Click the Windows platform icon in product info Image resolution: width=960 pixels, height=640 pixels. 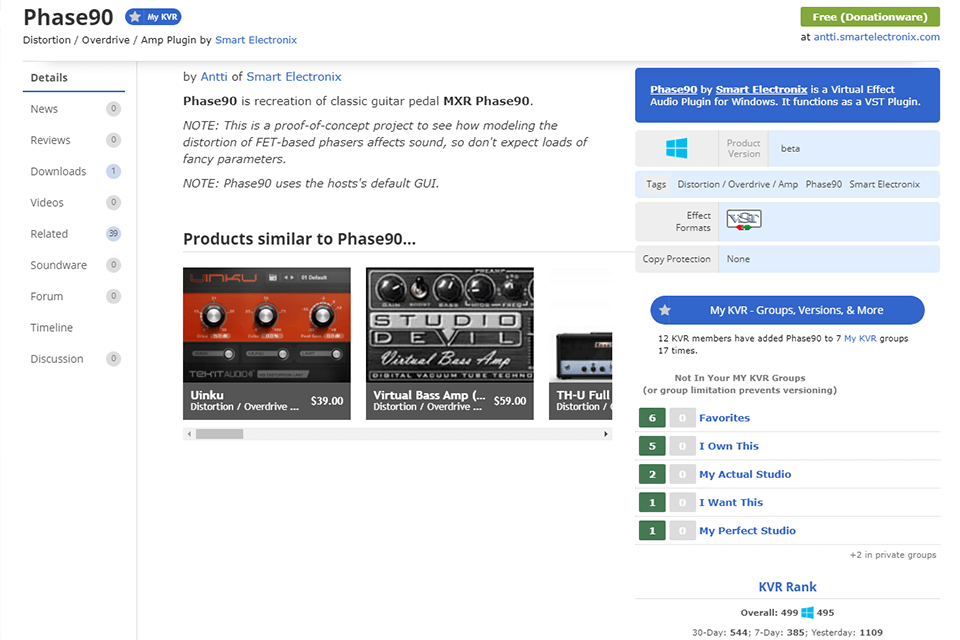pyautogui.click(x=677, y=149)
